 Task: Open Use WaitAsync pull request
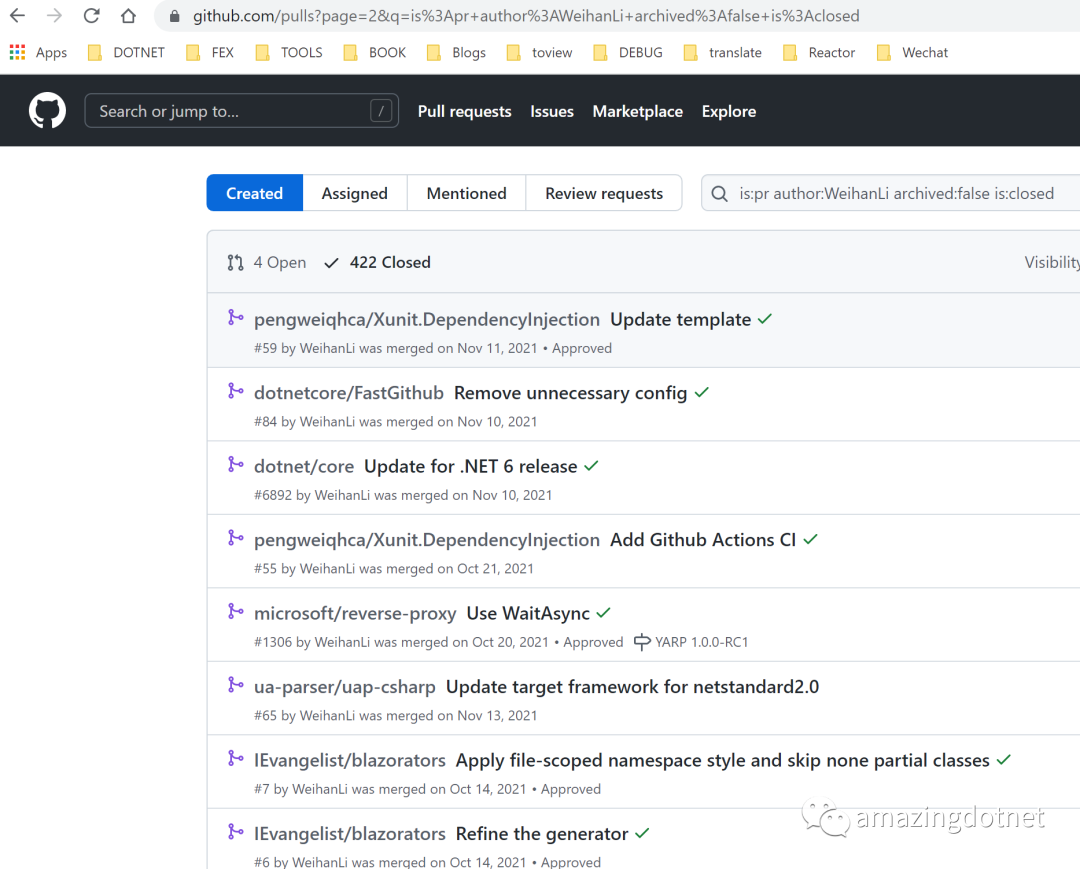pyautogui.click(x=528, y=614)
